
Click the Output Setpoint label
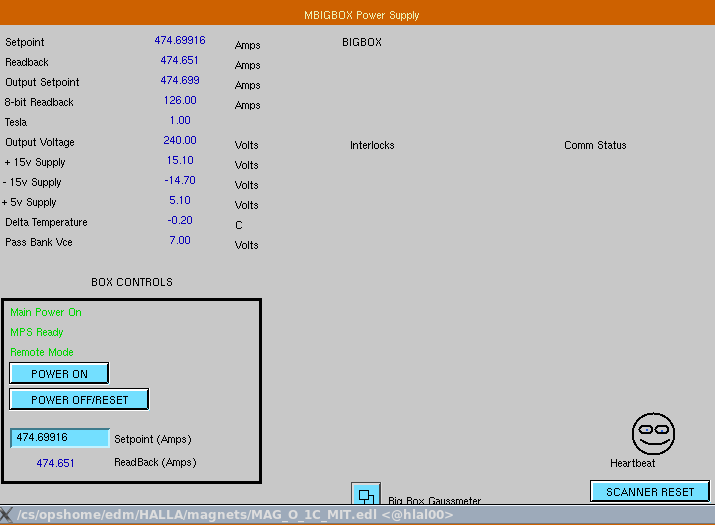pos(42,83)
